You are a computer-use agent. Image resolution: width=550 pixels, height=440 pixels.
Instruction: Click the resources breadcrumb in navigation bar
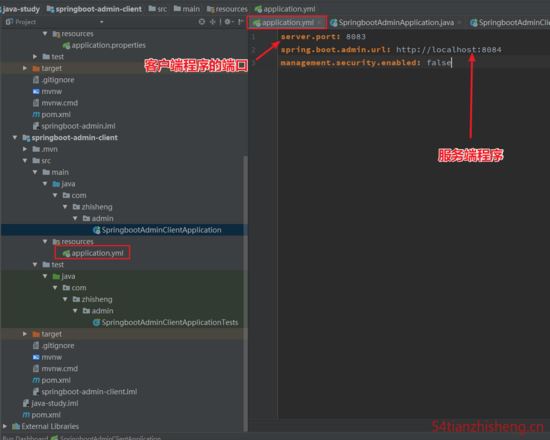[x=227, y=9]
